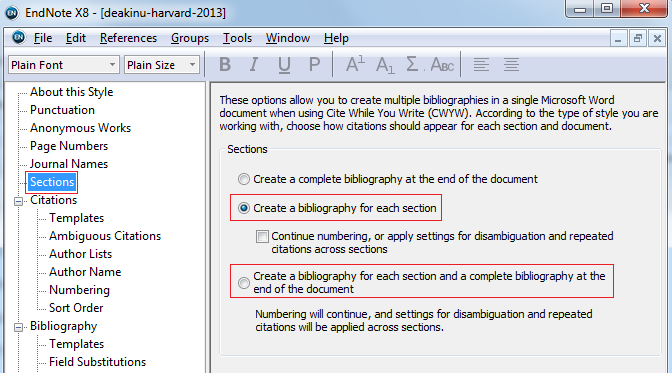The height and width of the screenshot is (373, 672).
Task: Restore down the inner style window
Action: 638,39
